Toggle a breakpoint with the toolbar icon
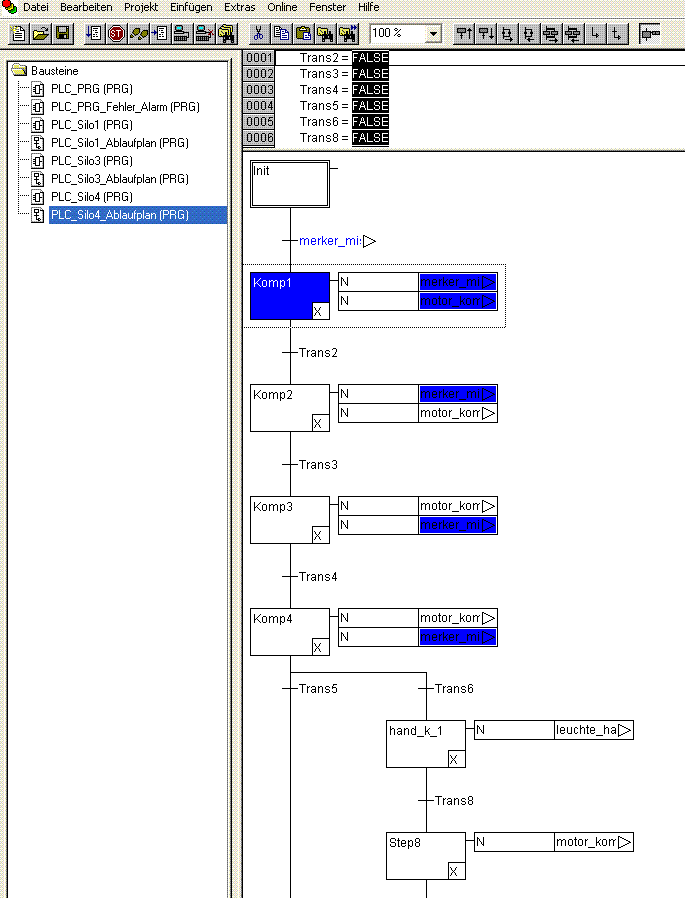The image size is (685, 898). tap(160, 33)
